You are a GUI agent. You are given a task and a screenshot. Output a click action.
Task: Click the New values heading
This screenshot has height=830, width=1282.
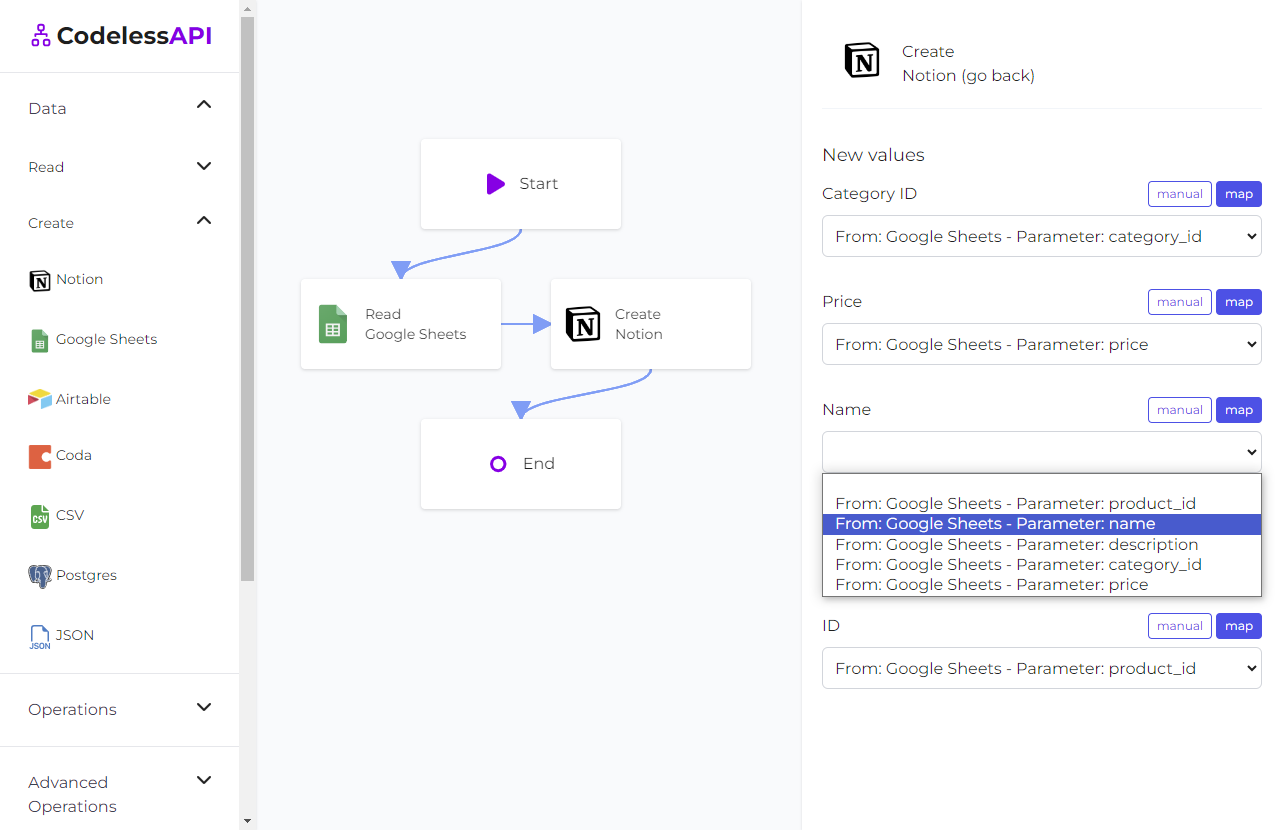[x=873, y=155]
